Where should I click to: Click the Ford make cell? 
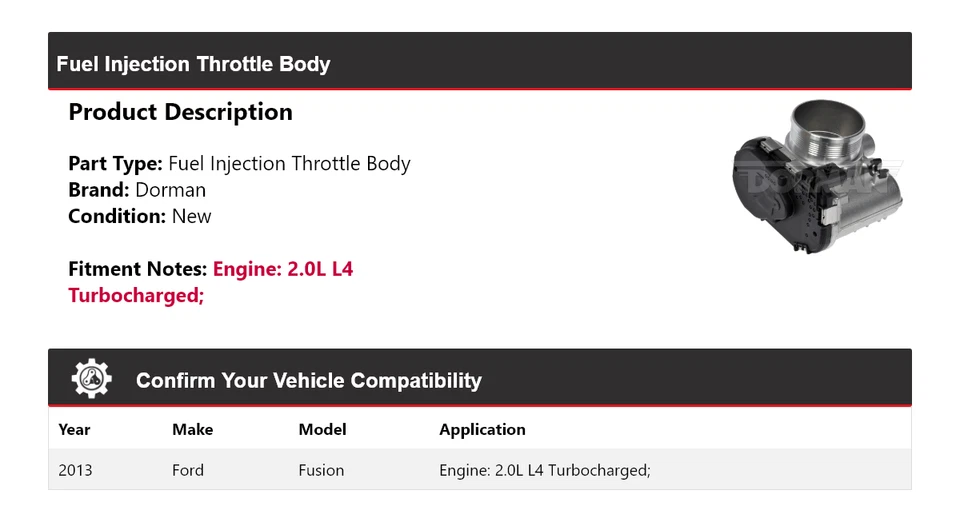point(188,470)
